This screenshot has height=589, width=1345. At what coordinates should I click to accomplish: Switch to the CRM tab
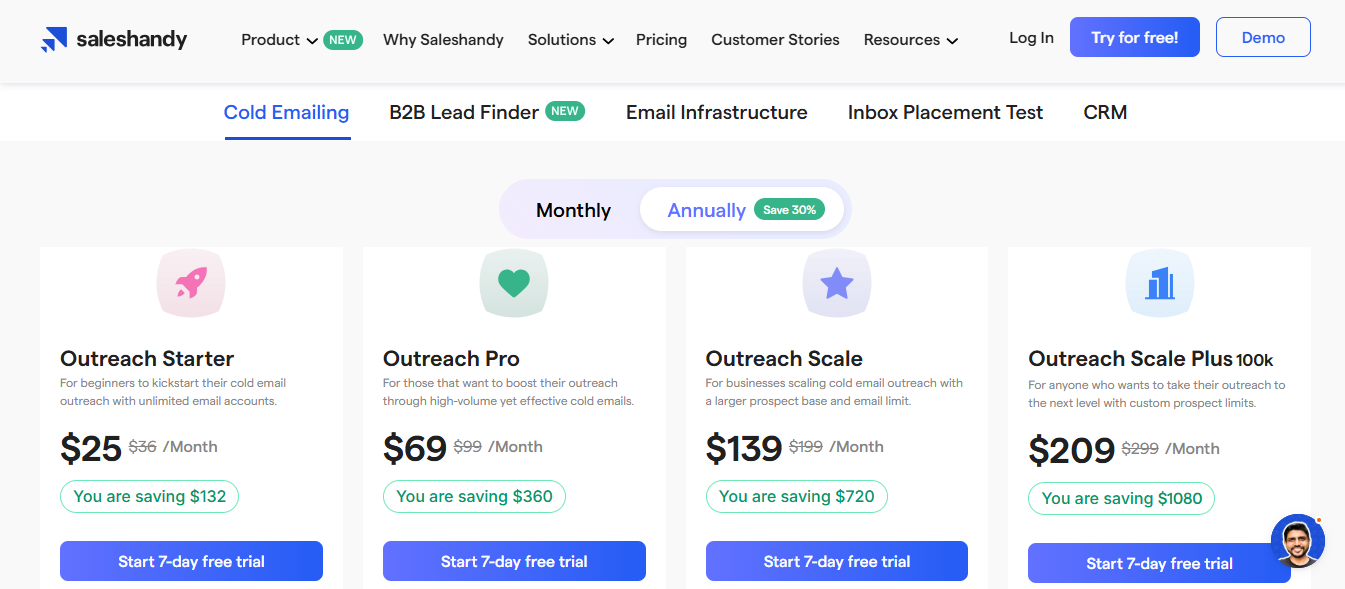[x=1104, y=112]
